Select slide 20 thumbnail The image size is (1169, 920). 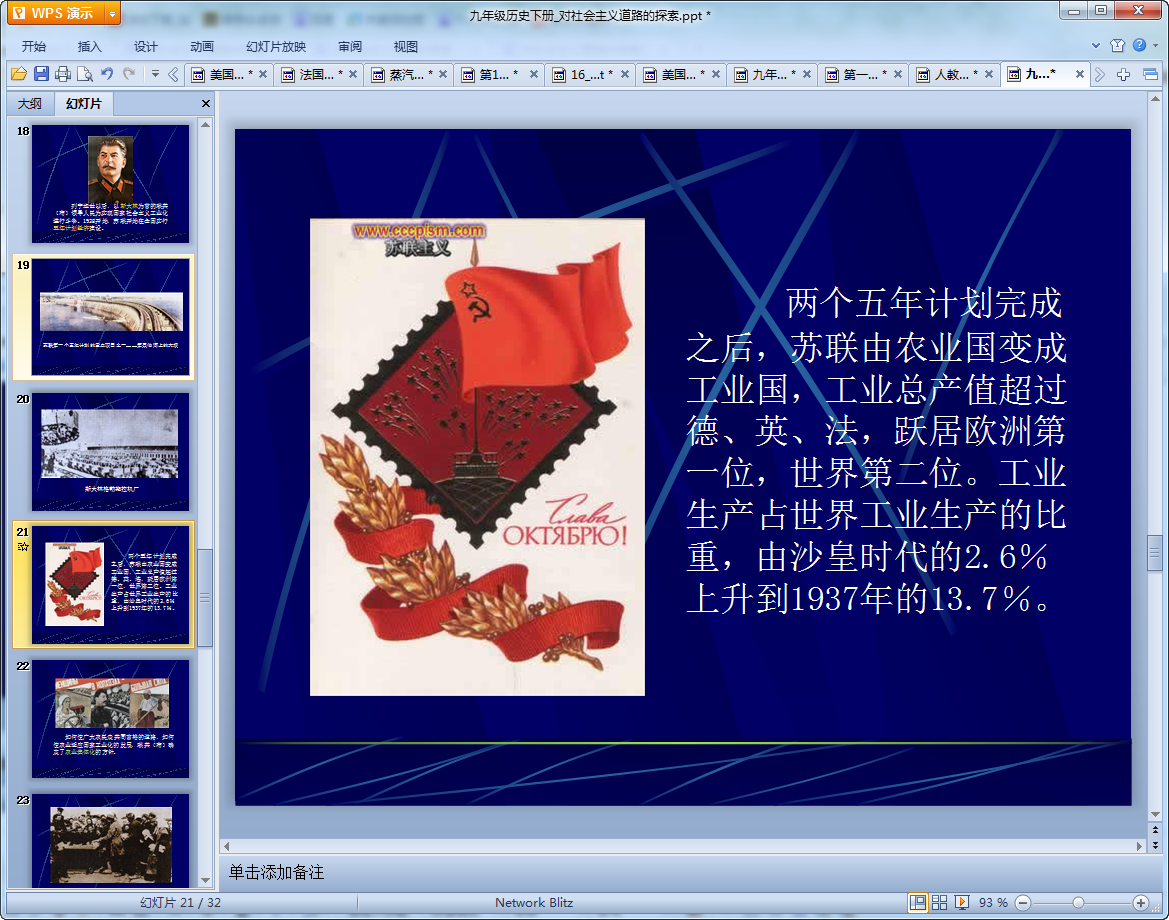pos(110,451)
